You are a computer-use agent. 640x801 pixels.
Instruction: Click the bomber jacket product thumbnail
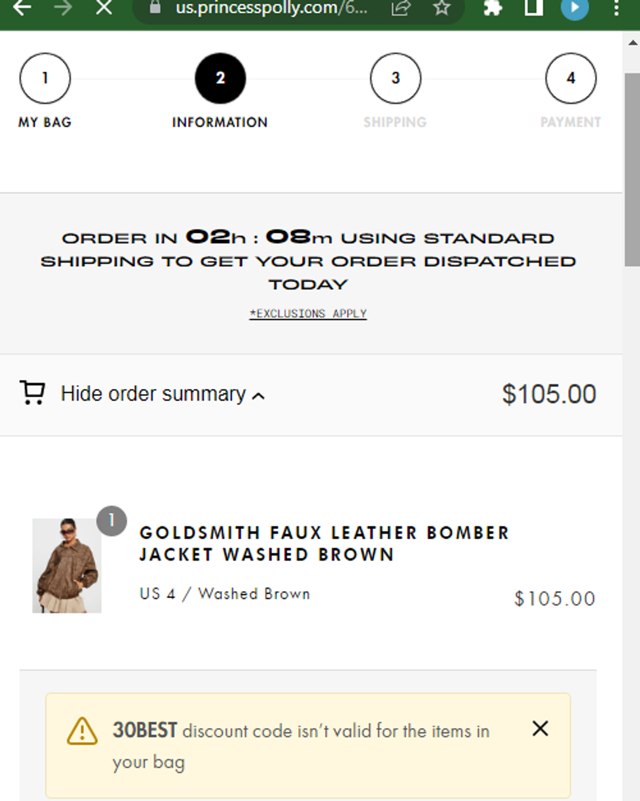[x=66, y=565]
